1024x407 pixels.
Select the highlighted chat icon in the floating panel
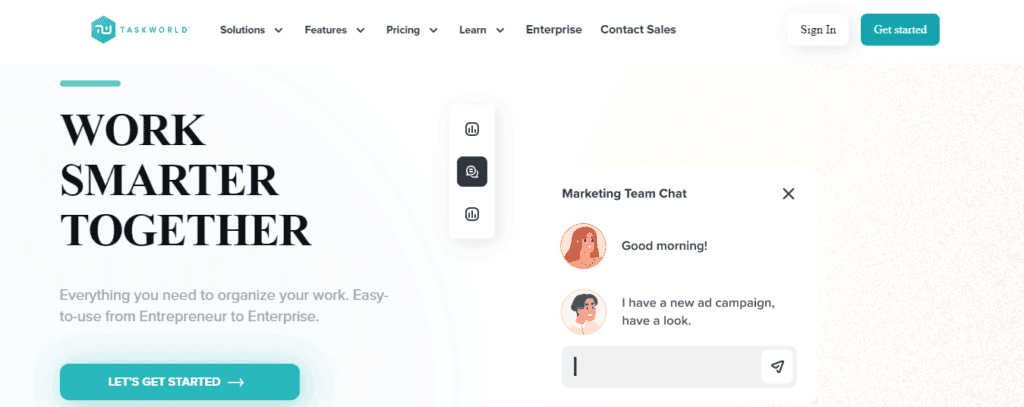point(472,172)
